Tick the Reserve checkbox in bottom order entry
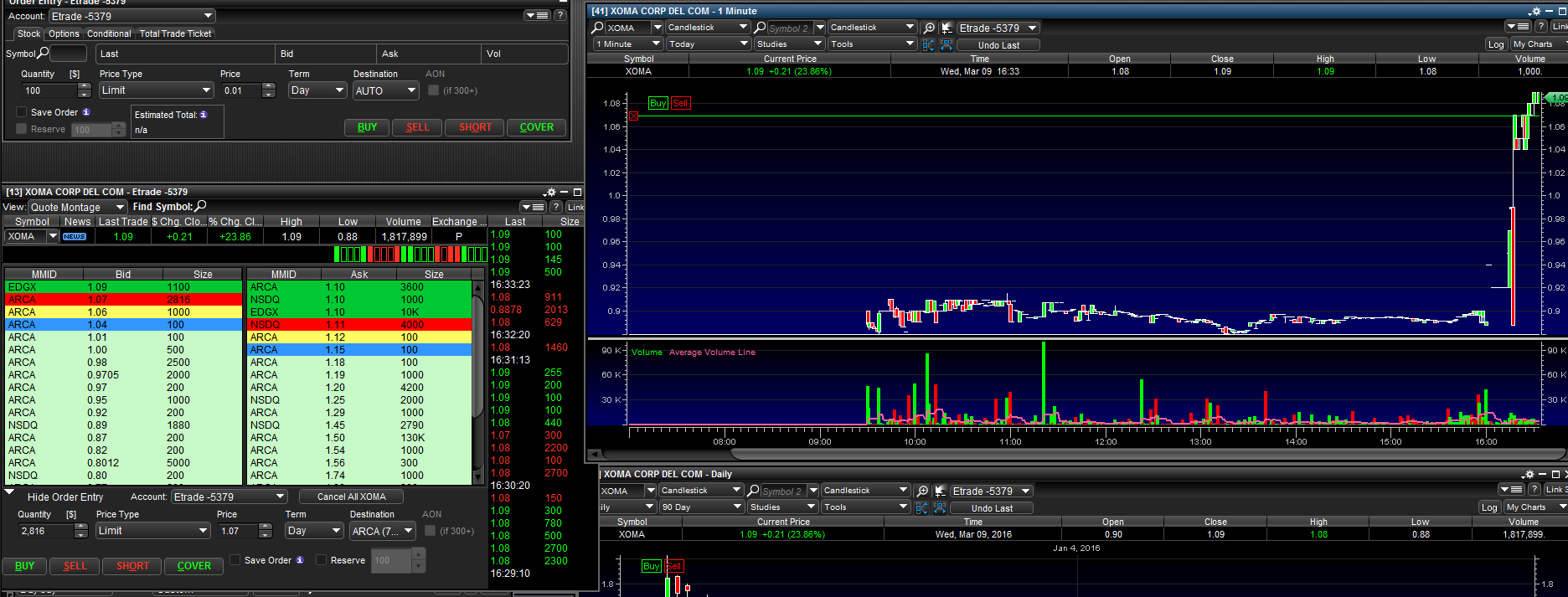The width and height of the screenshot is (1568, 597). (321, 560)
